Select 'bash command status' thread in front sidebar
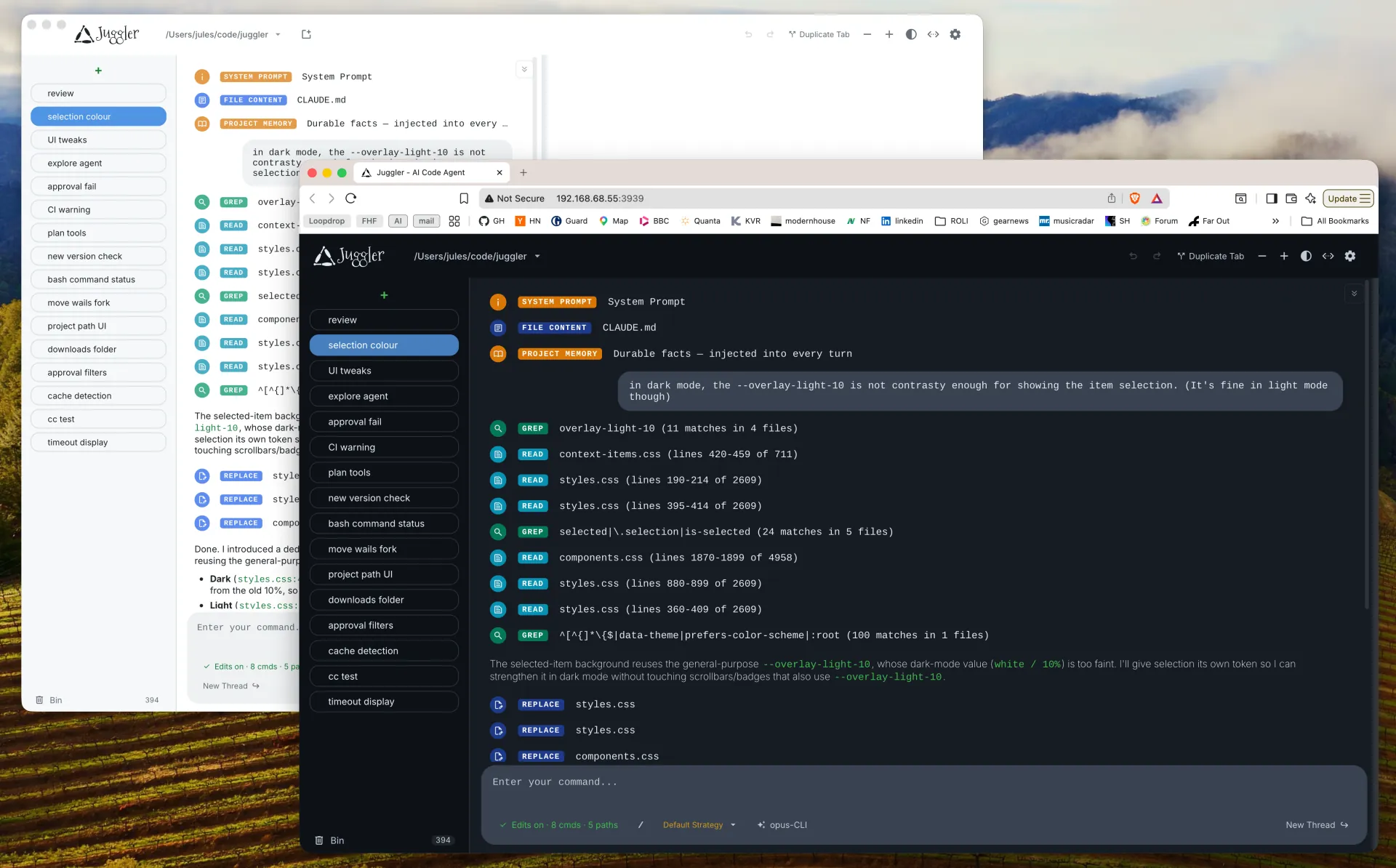Viewport: 1396px width, 868px height. [384, 523]
